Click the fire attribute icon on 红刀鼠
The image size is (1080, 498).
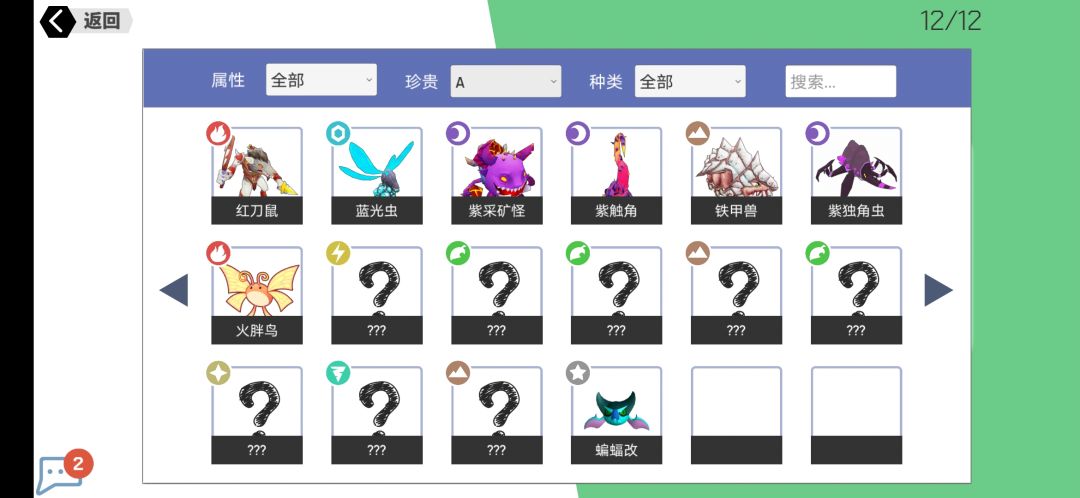click(218, 133)
